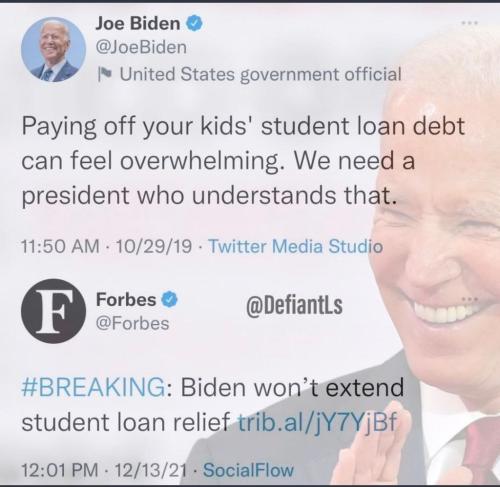Open the @JoeBiden handle

pyautogui.click(x=141, y=48)
